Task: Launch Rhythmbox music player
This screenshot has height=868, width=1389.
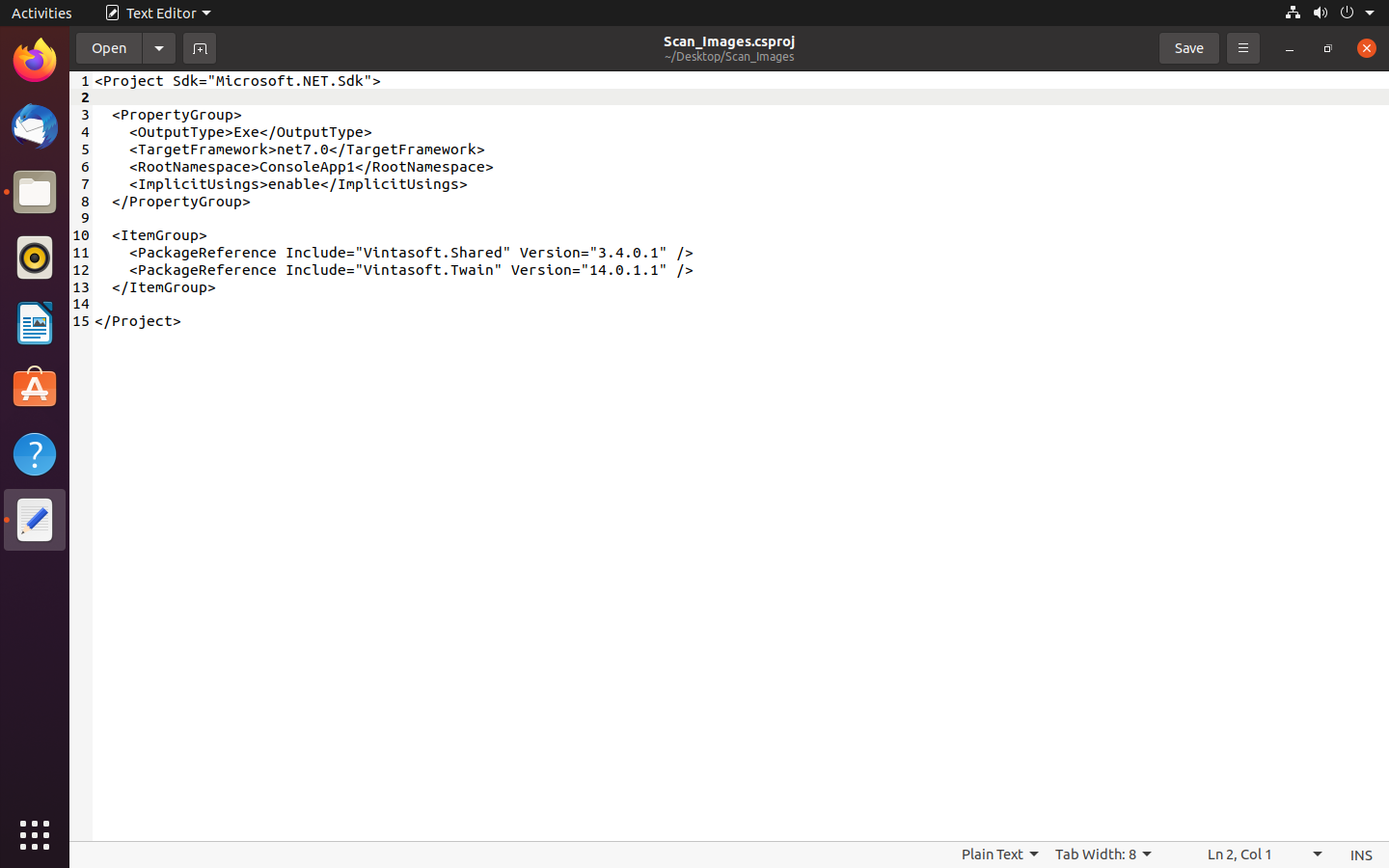Action: [35, 258]
